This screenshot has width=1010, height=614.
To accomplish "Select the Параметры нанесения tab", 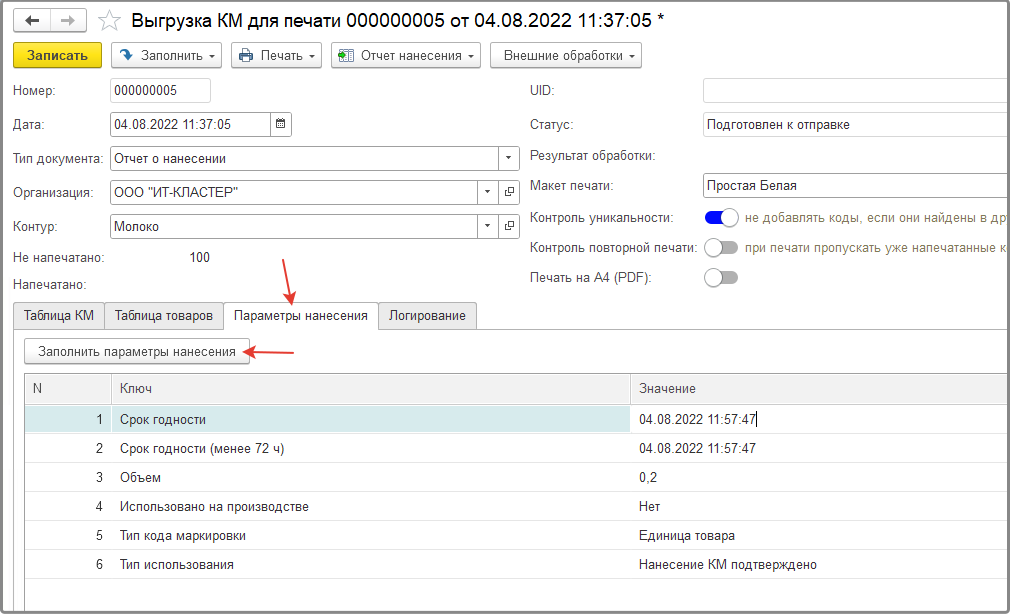I will click(300, 316).
